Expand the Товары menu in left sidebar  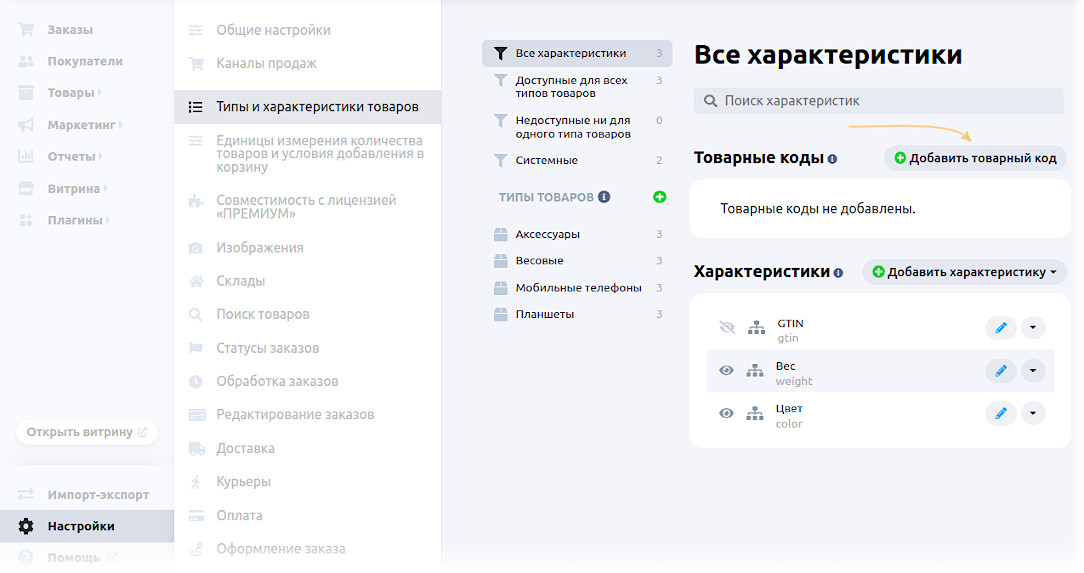click(x=71, y=93)
